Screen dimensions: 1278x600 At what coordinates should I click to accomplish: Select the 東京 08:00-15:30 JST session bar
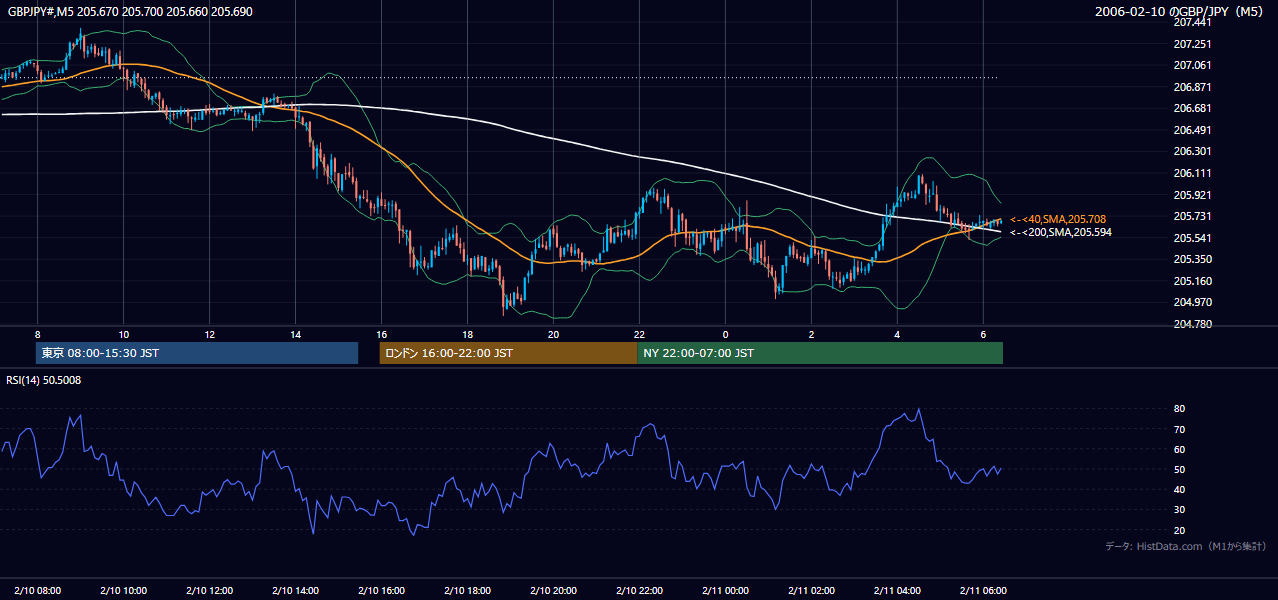coord(196,353)
